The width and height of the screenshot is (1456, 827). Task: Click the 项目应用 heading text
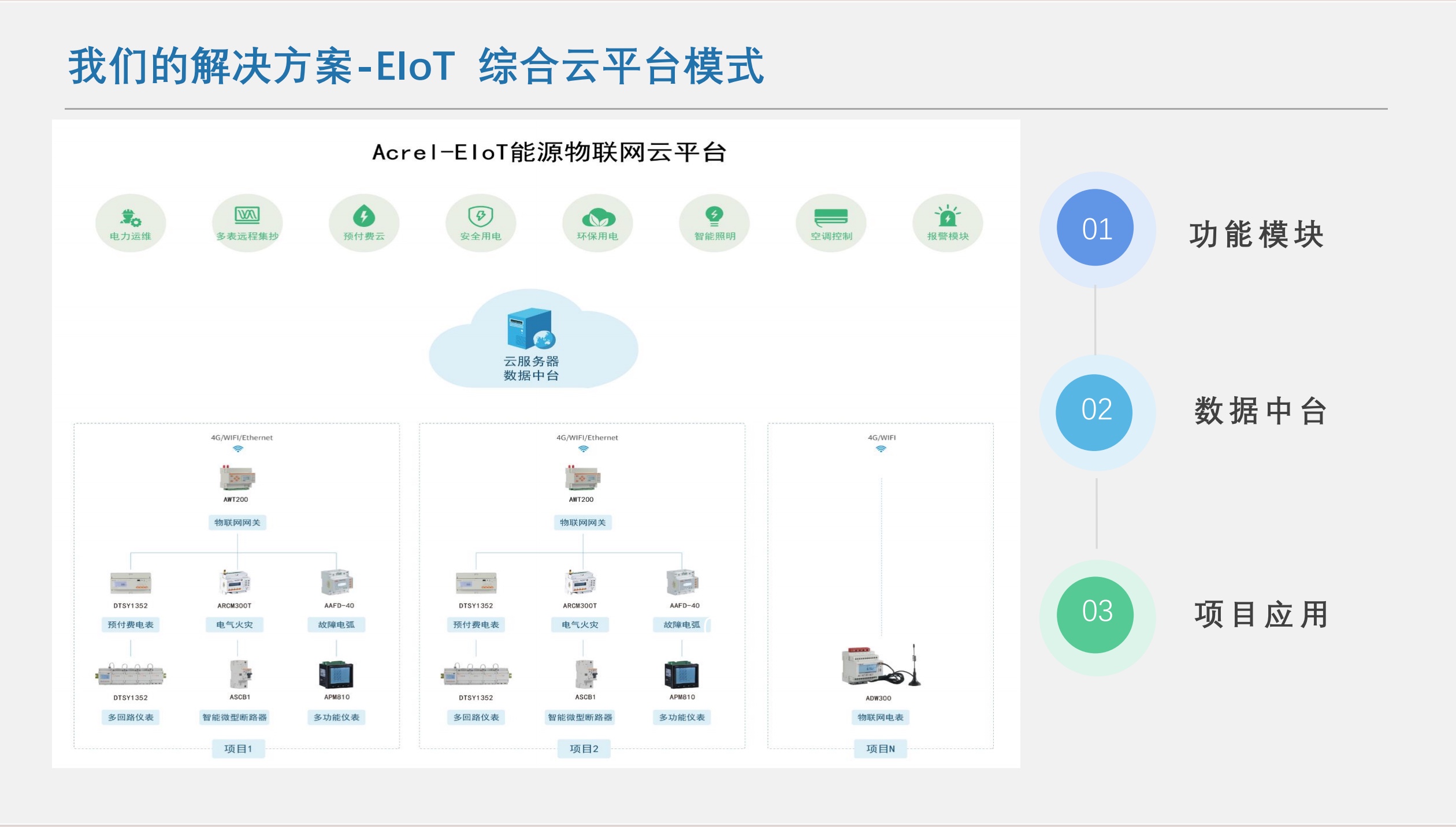pyautogui.click(x=1261, y=614)
